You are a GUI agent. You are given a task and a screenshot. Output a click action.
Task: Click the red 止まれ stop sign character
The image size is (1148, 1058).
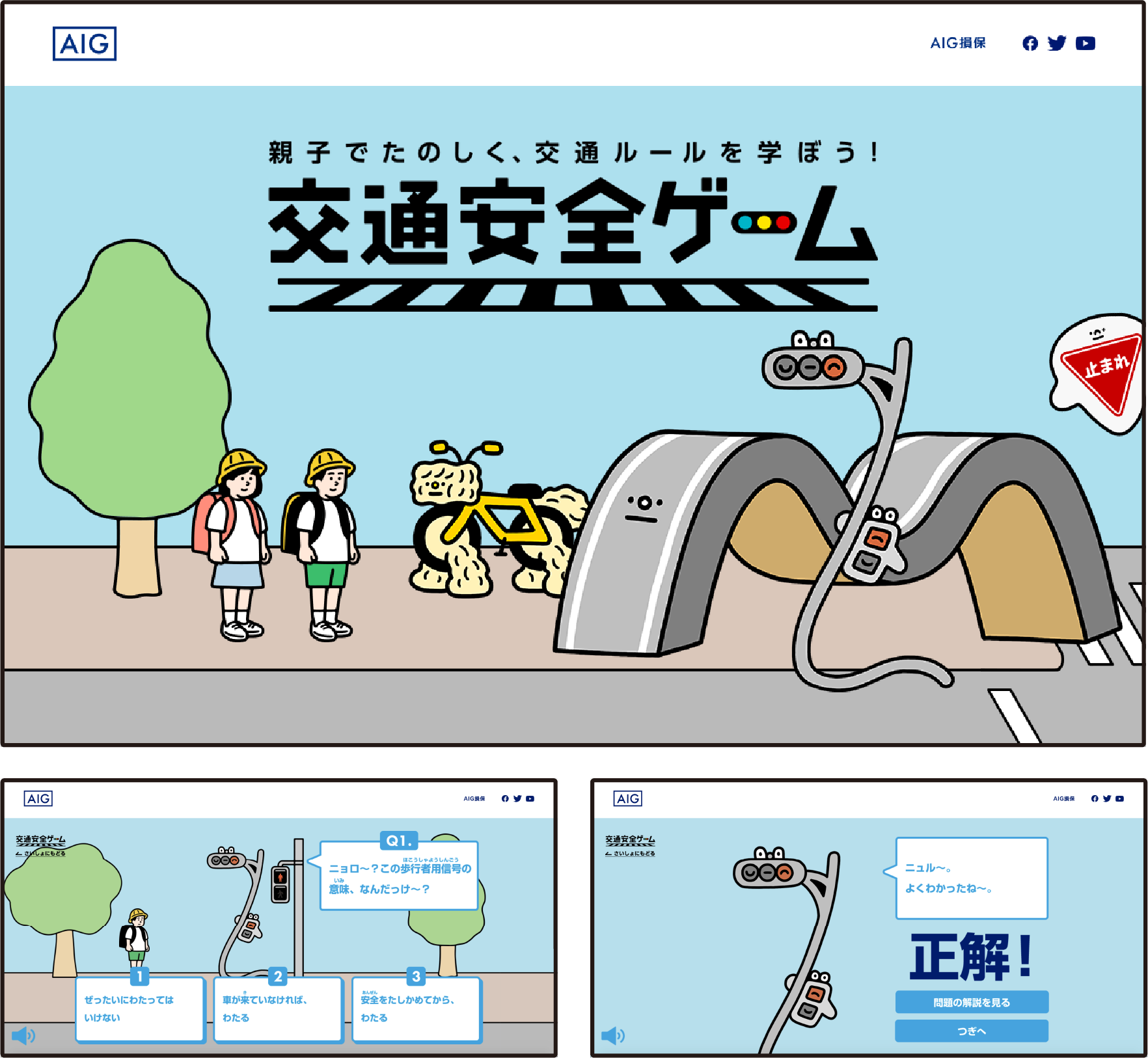tap(1101, 373)
